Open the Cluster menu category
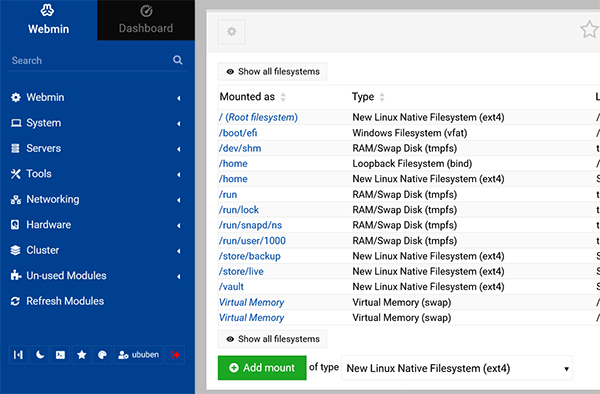This screenshot has height=394, width=600. click(97, 251)
